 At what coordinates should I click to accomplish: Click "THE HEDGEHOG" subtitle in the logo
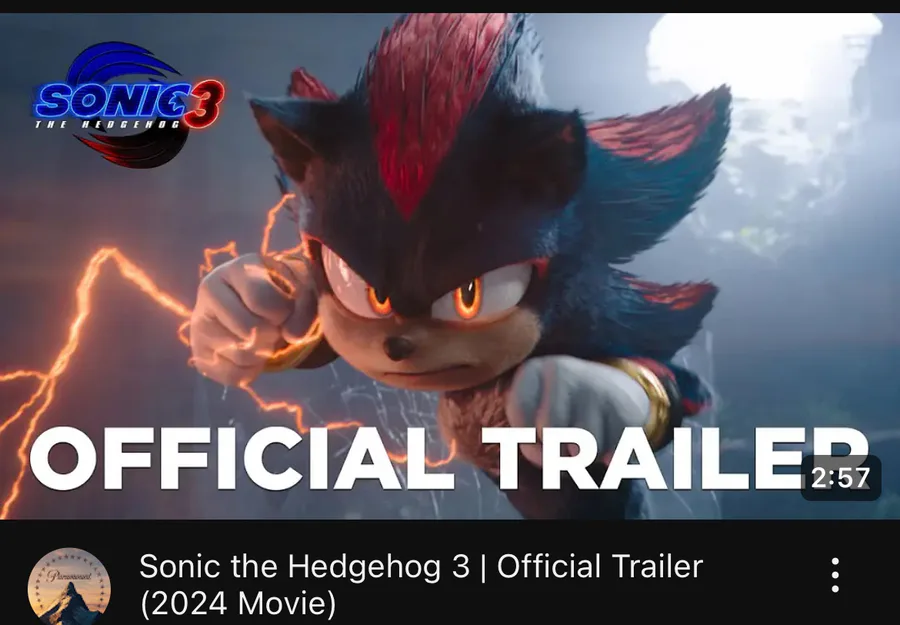point(107,124)
